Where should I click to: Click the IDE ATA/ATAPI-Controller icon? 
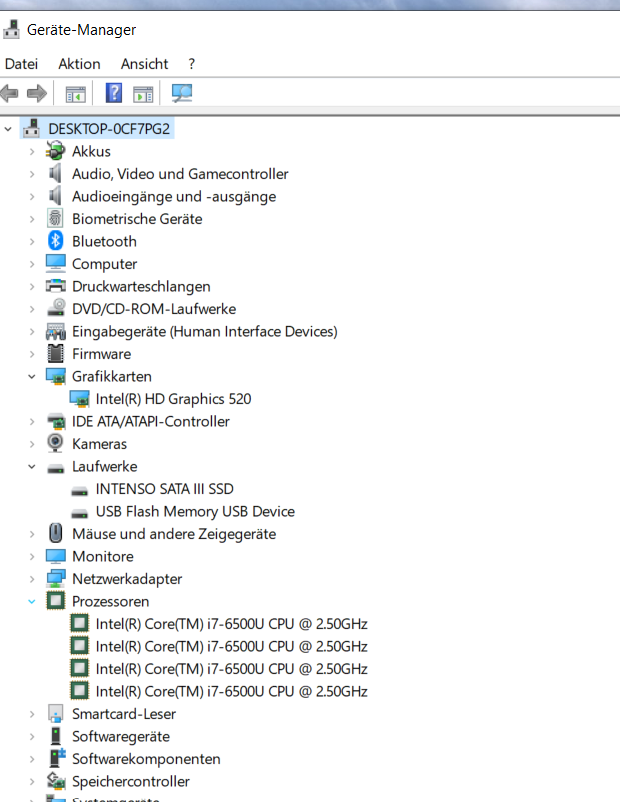55,421
